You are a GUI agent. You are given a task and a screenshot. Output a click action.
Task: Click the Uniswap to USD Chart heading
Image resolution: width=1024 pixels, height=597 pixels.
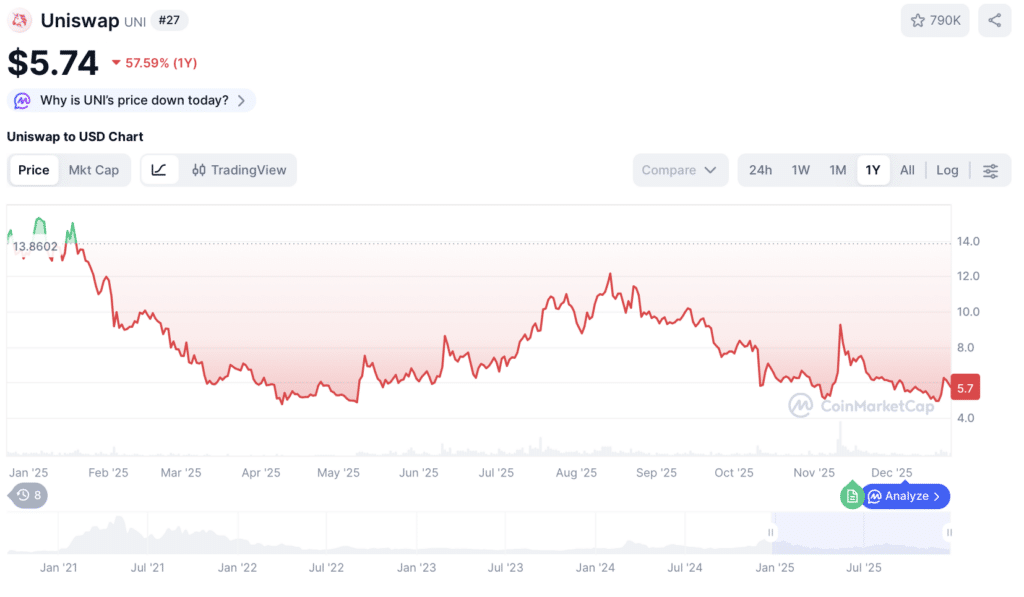75,137
